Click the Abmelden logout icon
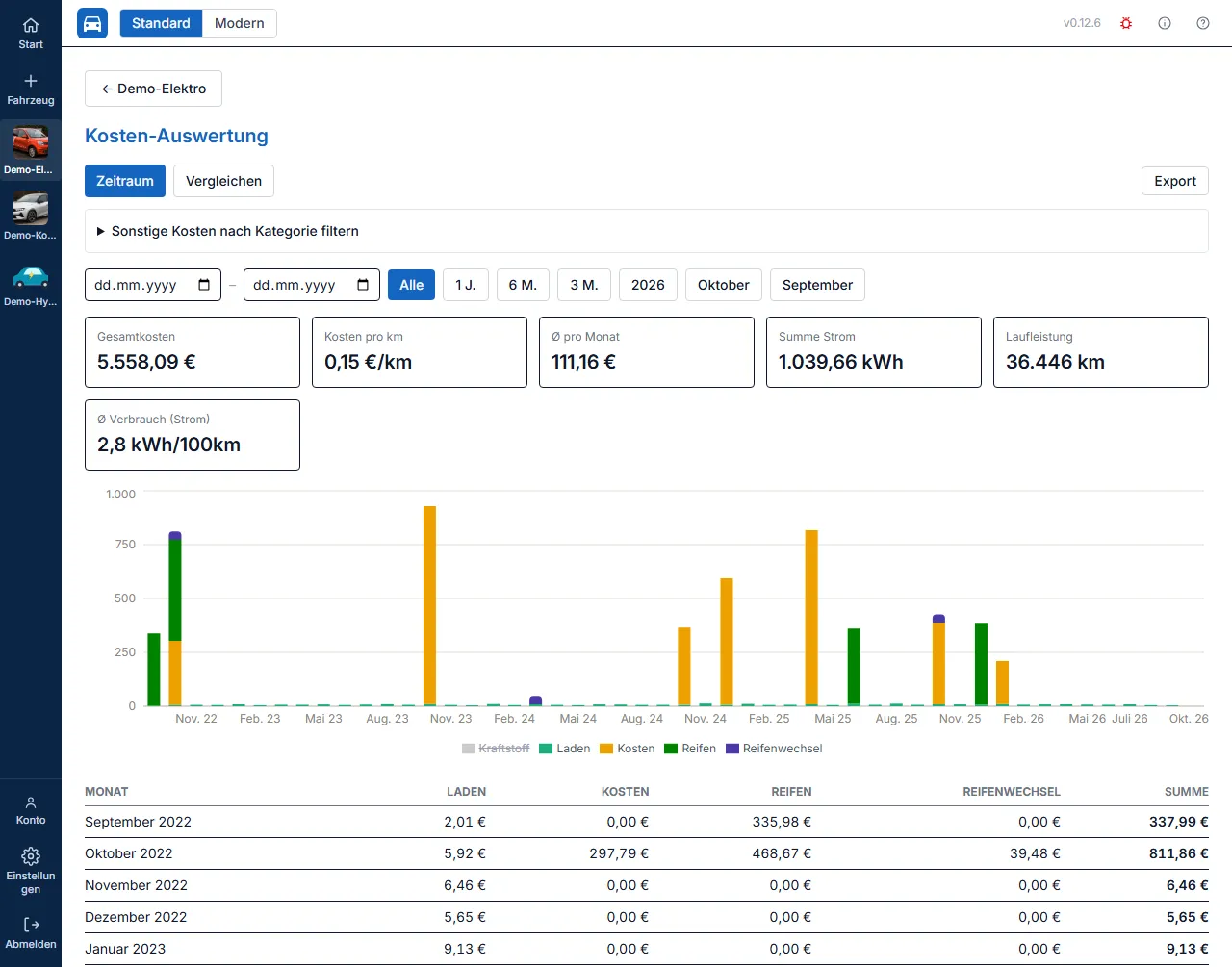Screen dimensions: 1232x967 coord(31,925)
